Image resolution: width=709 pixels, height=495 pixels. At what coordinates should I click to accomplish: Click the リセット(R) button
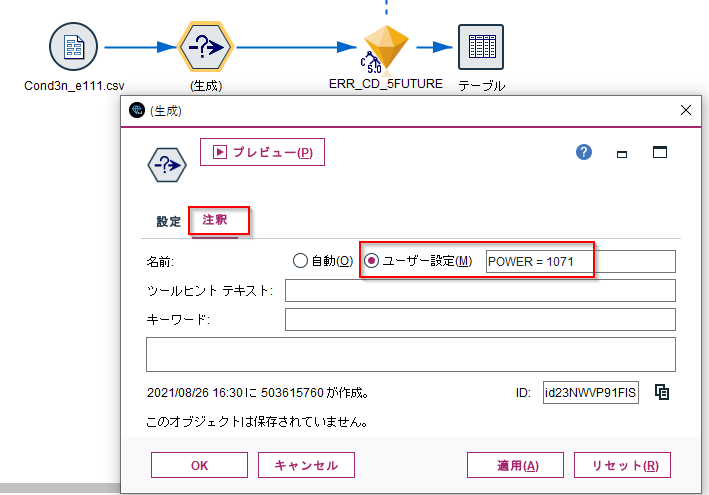(x=622, y=465)
